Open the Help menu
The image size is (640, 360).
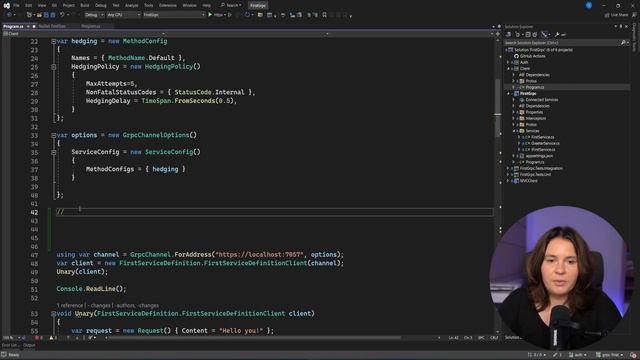click(x=207, y=5)
